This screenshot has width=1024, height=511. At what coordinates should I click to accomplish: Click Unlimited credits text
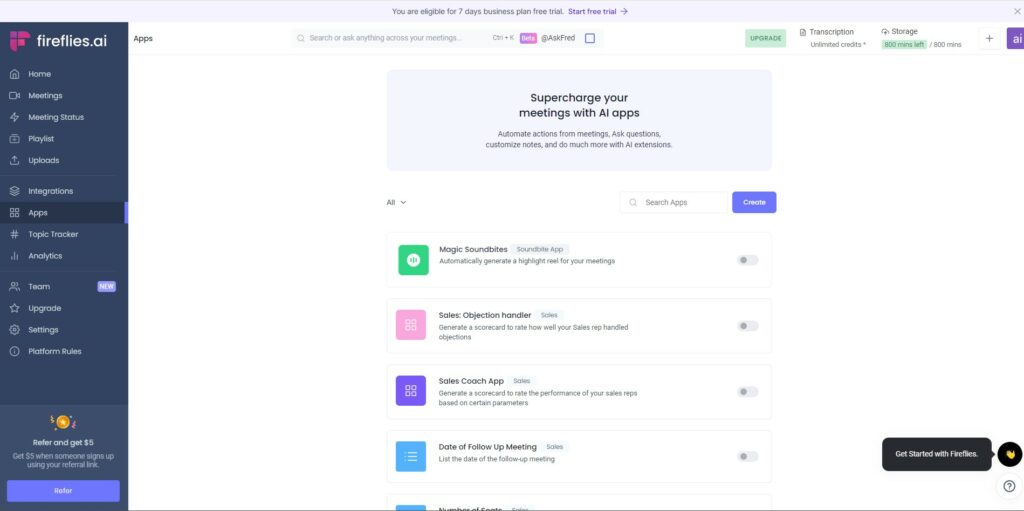(838, 44)
